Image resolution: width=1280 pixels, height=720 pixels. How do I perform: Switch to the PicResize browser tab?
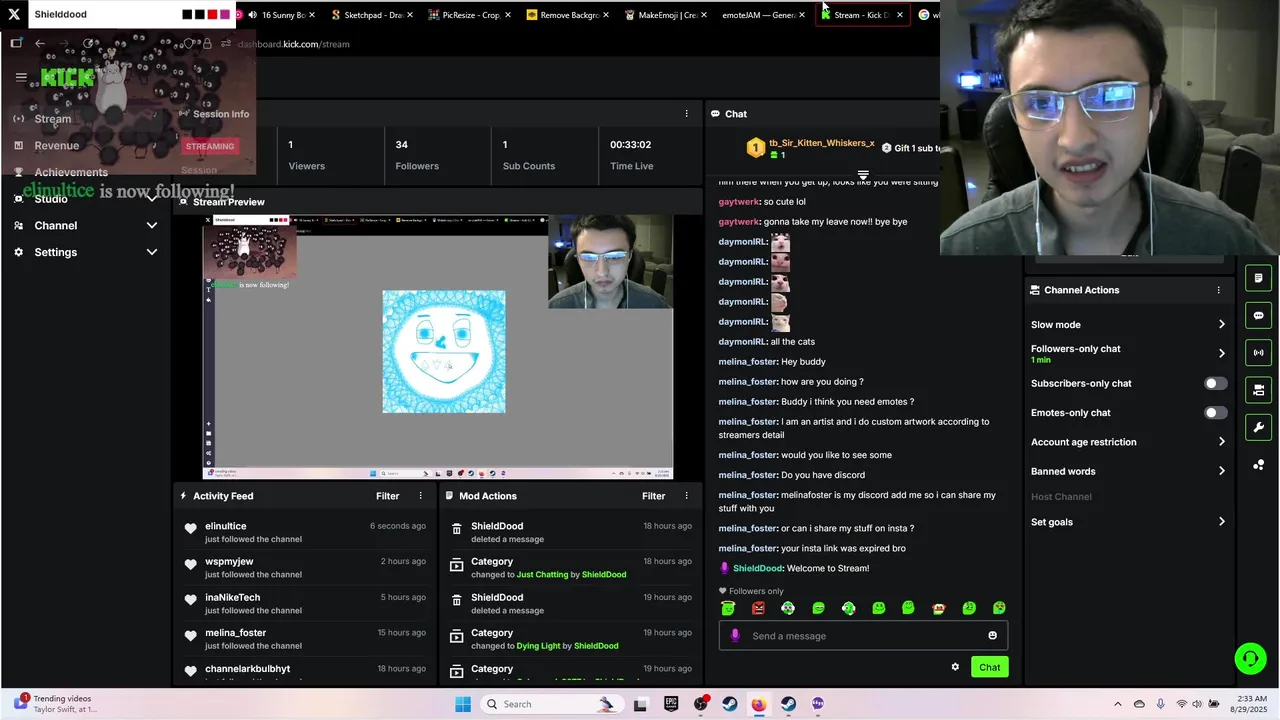point(470,15)
